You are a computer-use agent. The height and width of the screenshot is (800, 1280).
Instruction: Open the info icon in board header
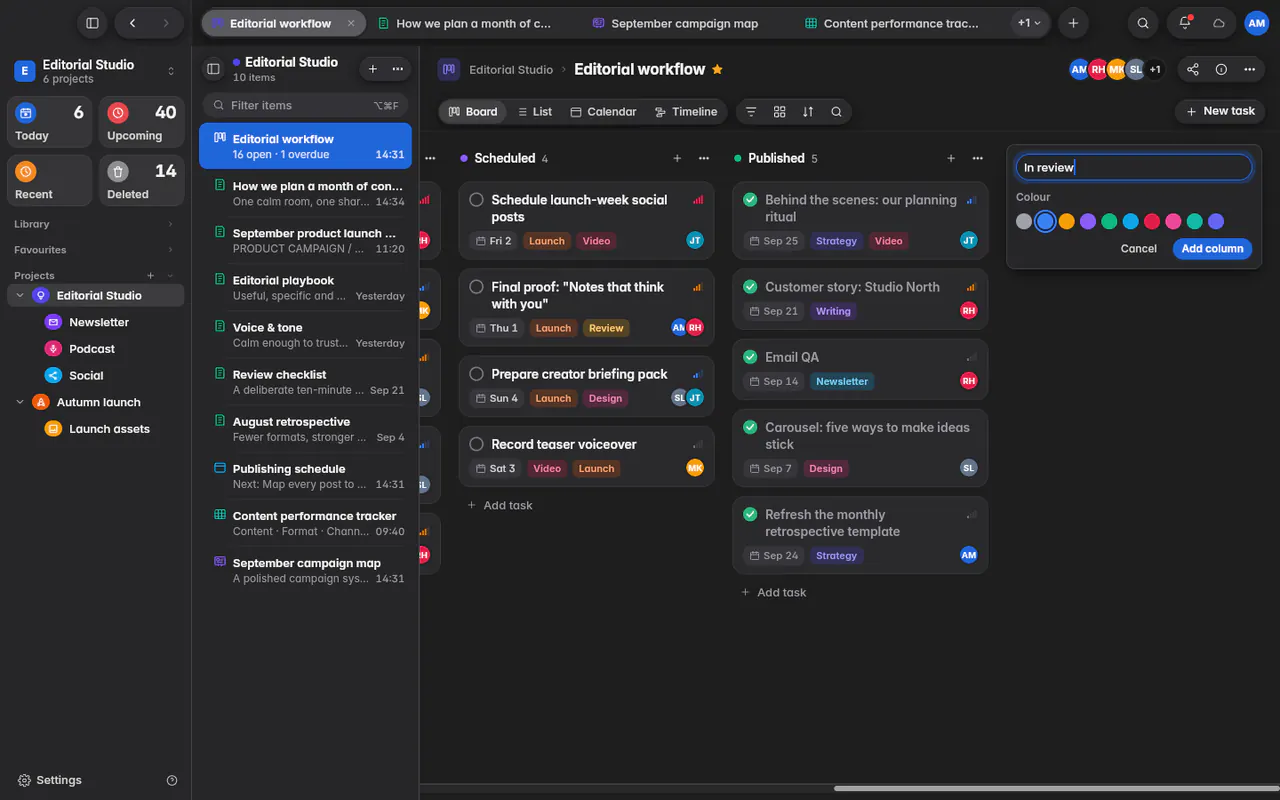tap(1221, 69)
